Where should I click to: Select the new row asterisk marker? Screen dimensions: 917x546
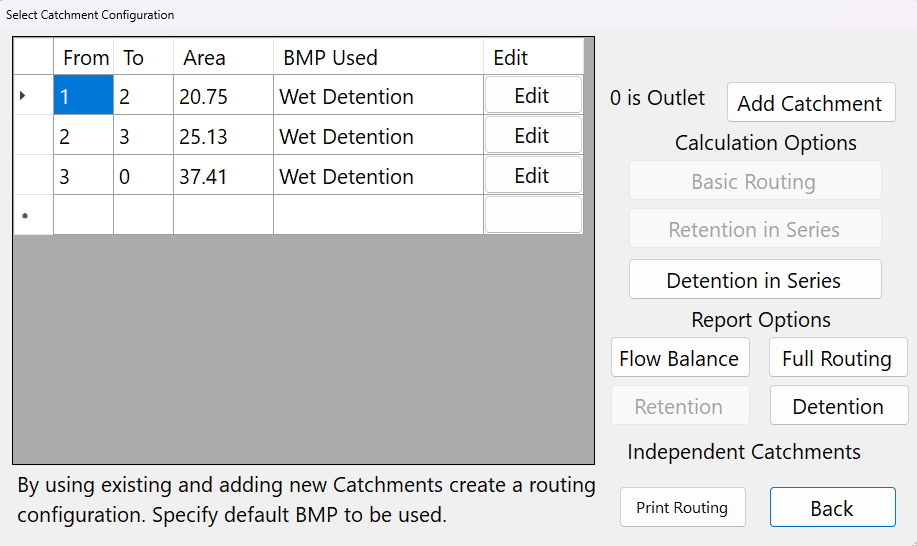point(24,216)
